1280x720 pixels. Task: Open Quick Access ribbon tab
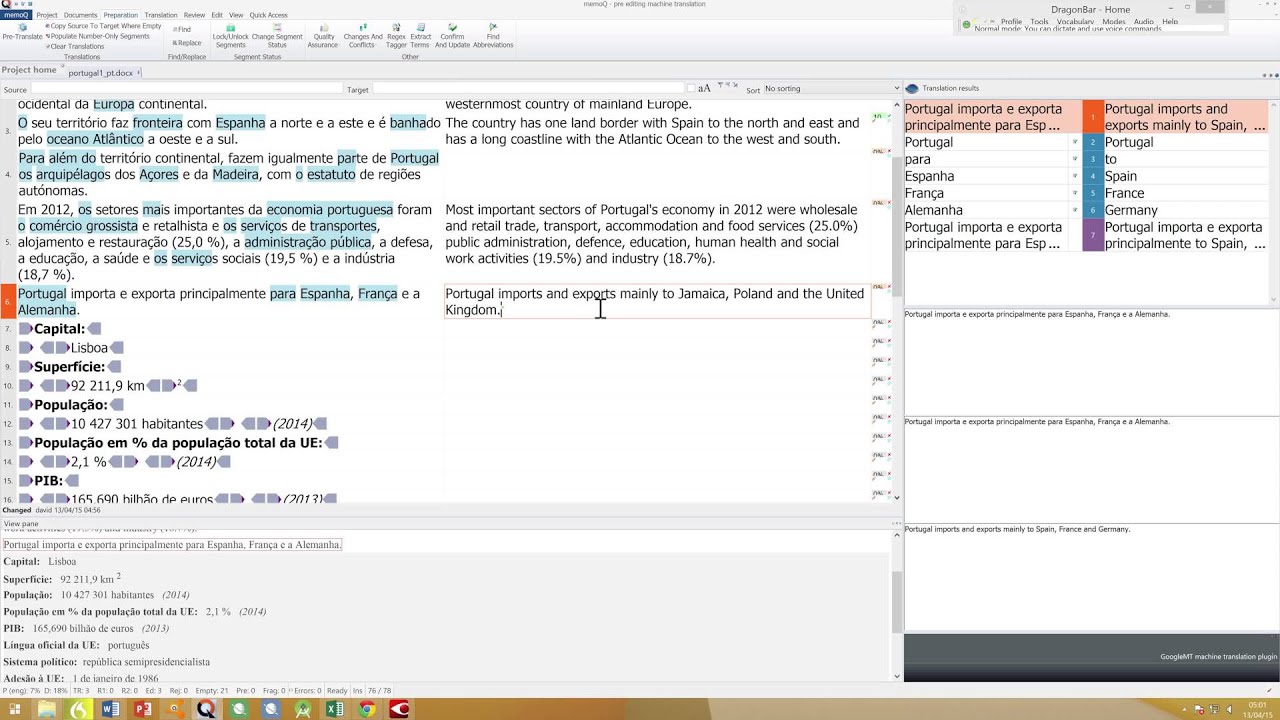(x=268, y=15)
